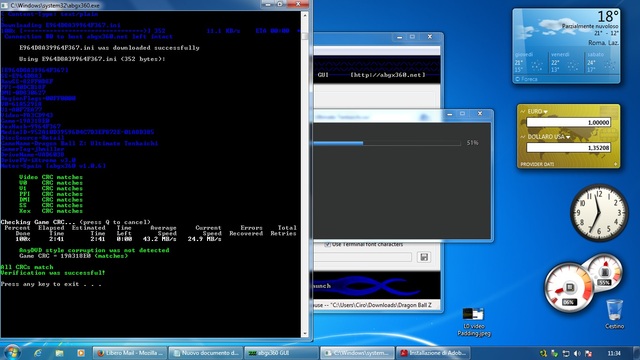The width and height of the screenshot is (640, 360).
Task: Click the green-check network tray icon
Action: point(554,353)
